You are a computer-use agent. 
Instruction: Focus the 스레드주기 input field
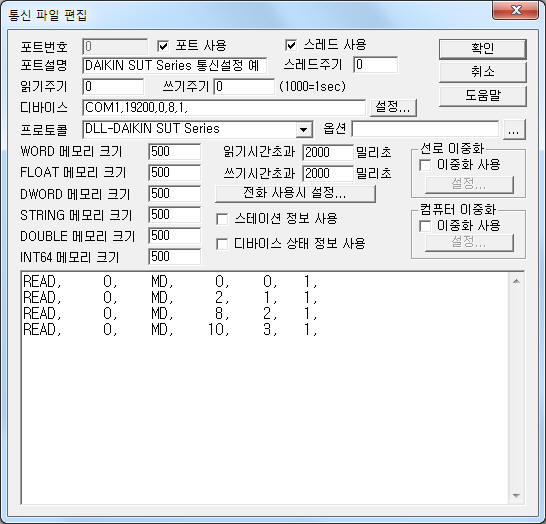[x=376, y=65]
